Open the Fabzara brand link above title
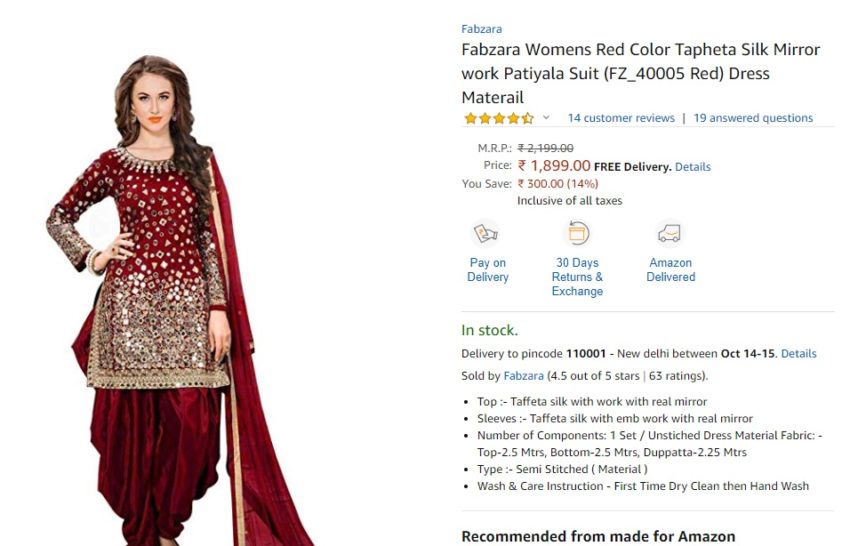Viewport: 850px width, 546px height. (x=481, y=29)
